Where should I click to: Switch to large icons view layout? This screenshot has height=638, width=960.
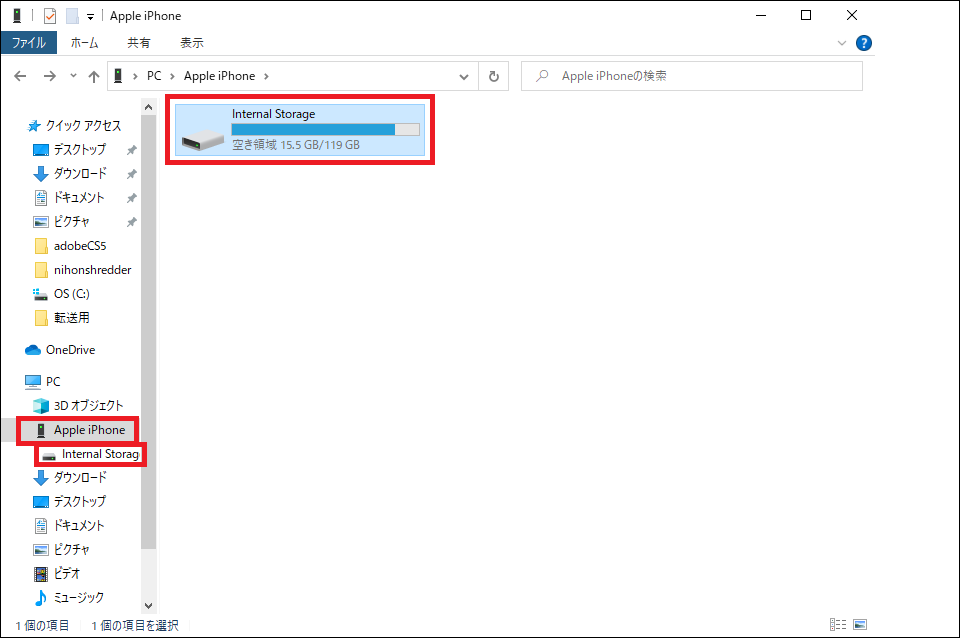860,625
